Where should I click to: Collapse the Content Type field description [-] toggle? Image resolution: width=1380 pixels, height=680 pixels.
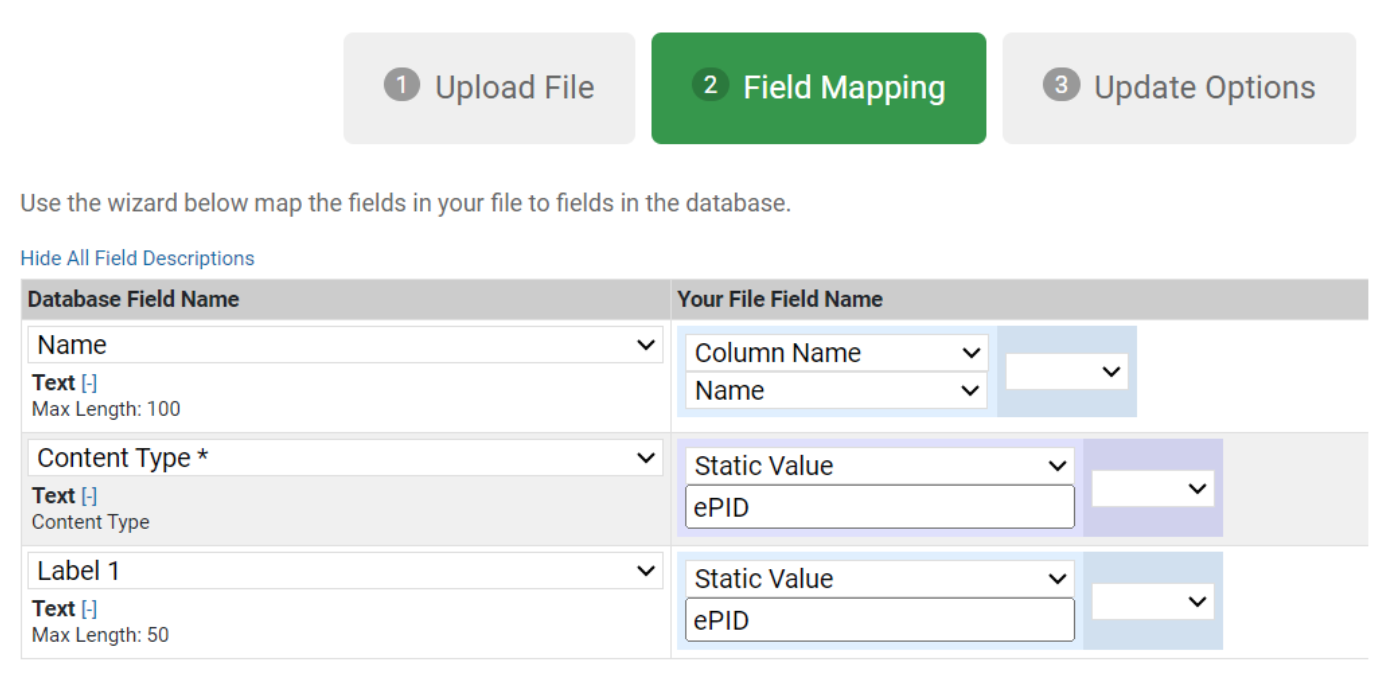[x=89, y=496]
